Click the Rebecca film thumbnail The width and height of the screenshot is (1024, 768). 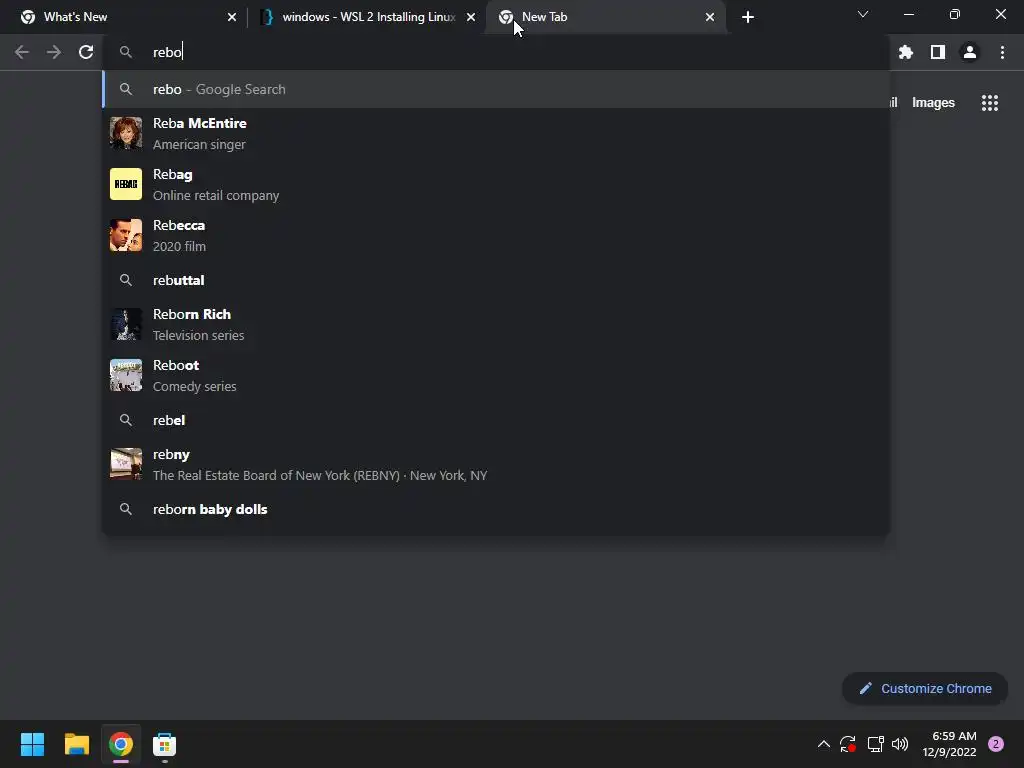pyautogui.click(x=126, y=235)
